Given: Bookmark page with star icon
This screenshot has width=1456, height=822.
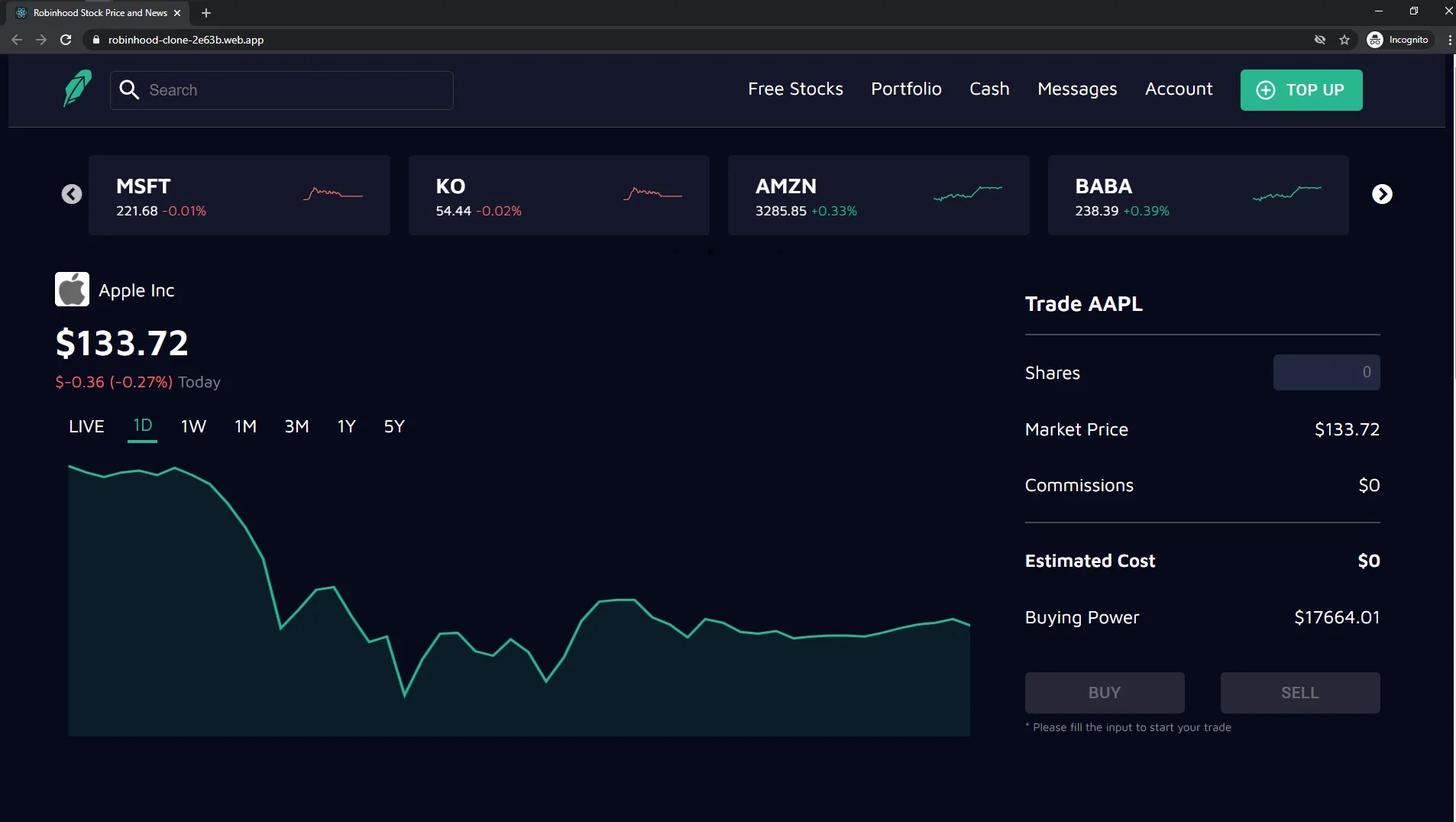Looking at the screenshot, I should click(1344, 40).
